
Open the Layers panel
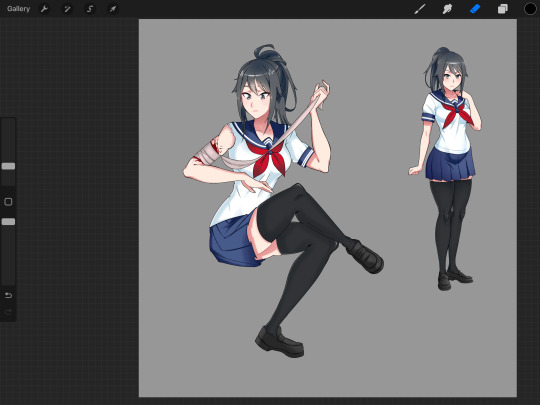tap(503, 9)
